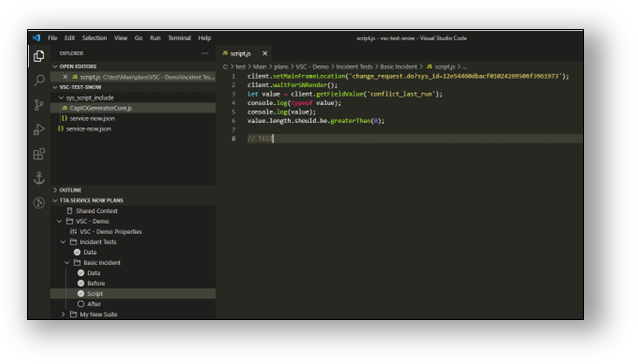This screenshot has height=364, width=638.
Task: Open the Run and Debug view icon
Action: (39, 129)
